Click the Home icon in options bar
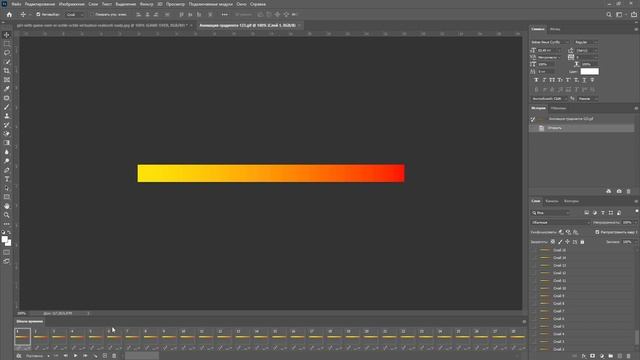 tap(9, 14)
